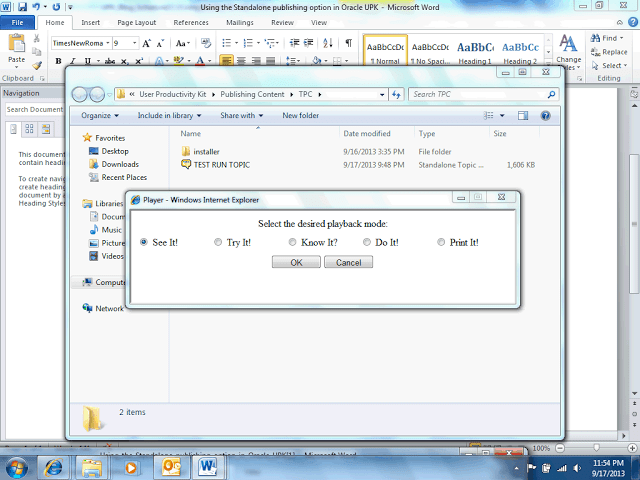
Task: Click Cancel in the Player dialog
Action: [x=349, y=262]
